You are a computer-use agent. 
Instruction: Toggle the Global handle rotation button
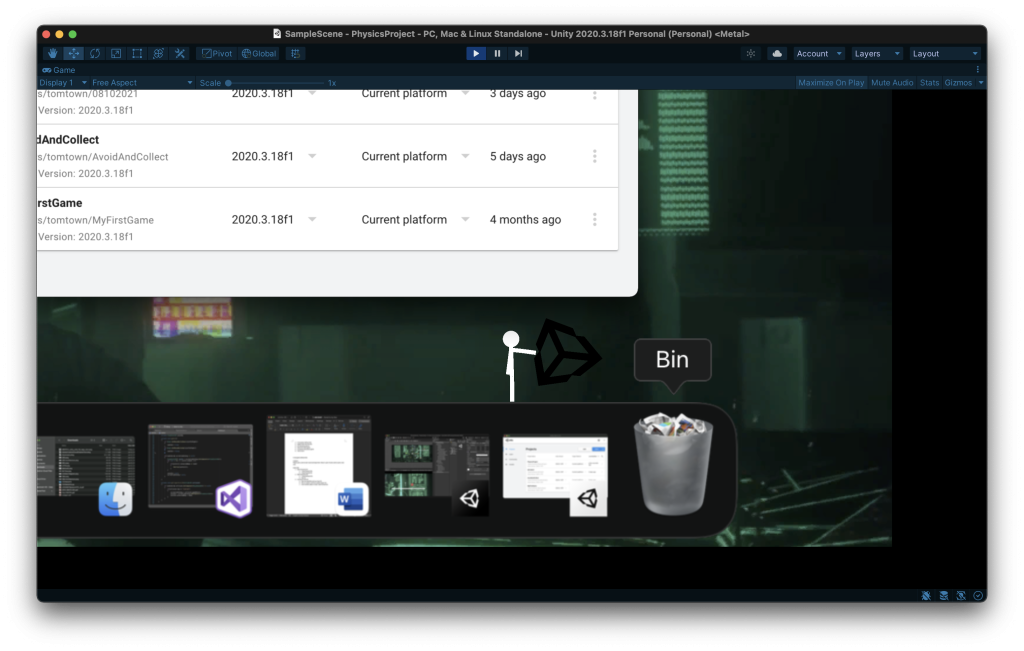point(259,54)
